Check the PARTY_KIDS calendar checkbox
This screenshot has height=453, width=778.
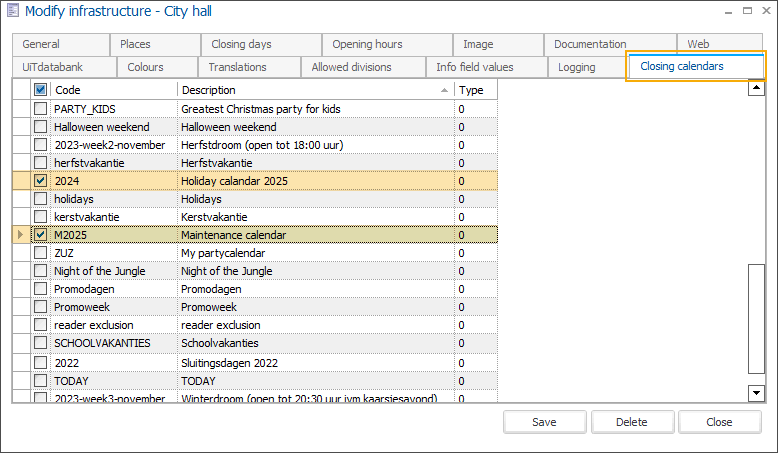40,109
